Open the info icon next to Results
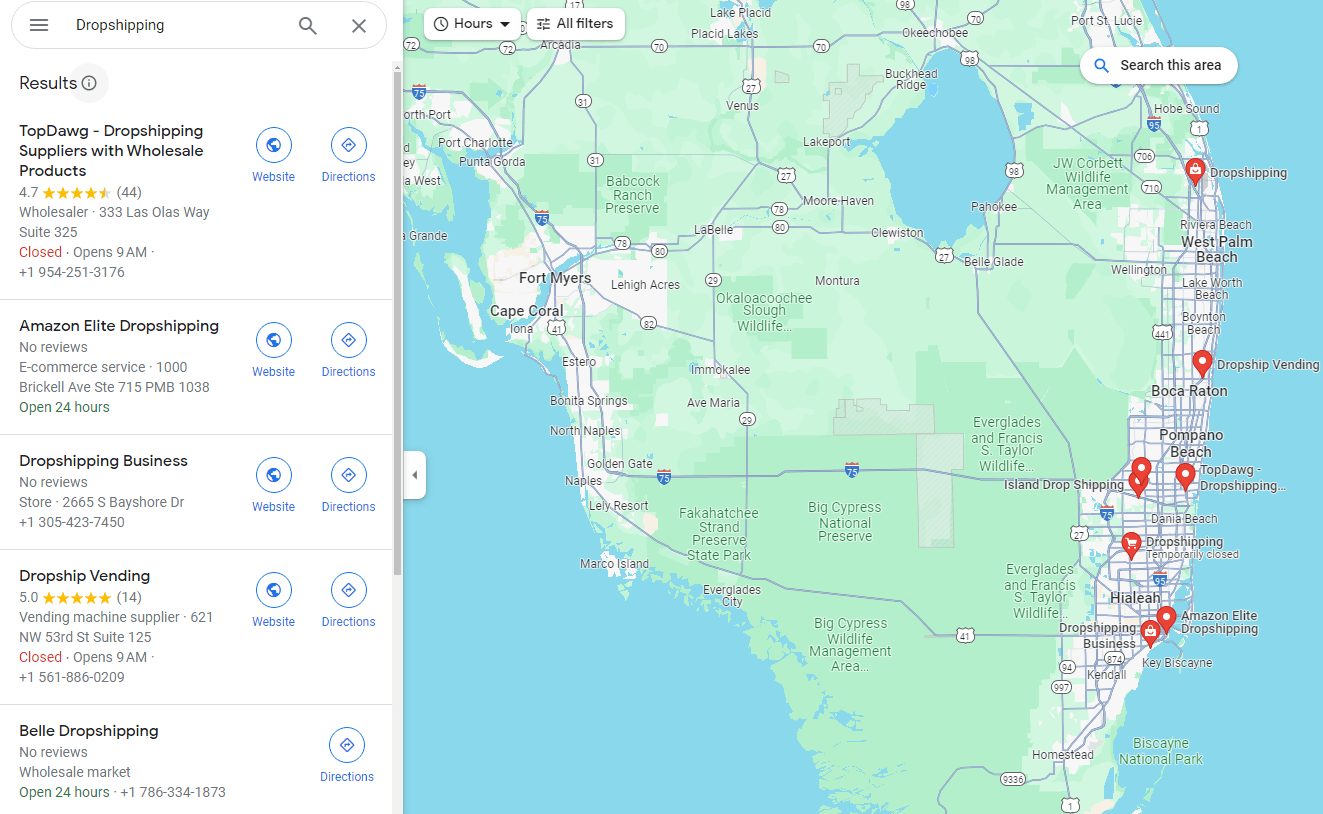Viewport: 1323px width, 814px height. point(89,83)
